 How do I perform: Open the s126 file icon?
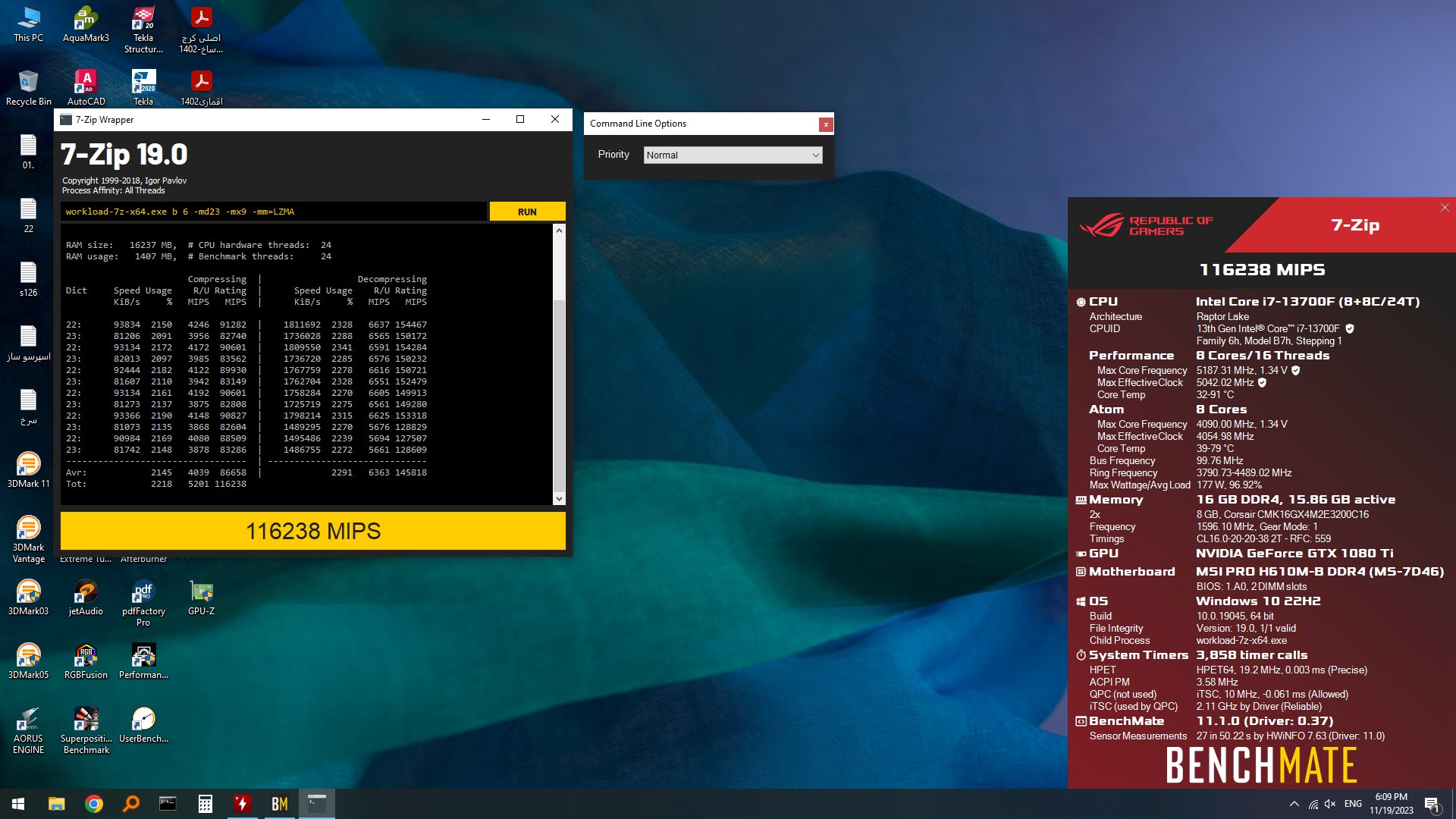click(x=28, y=279)
